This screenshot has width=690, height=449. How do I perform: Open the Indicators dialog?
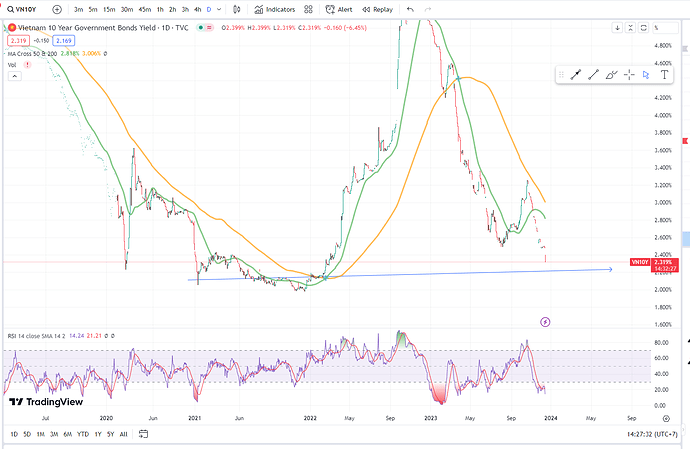(275, 9)
